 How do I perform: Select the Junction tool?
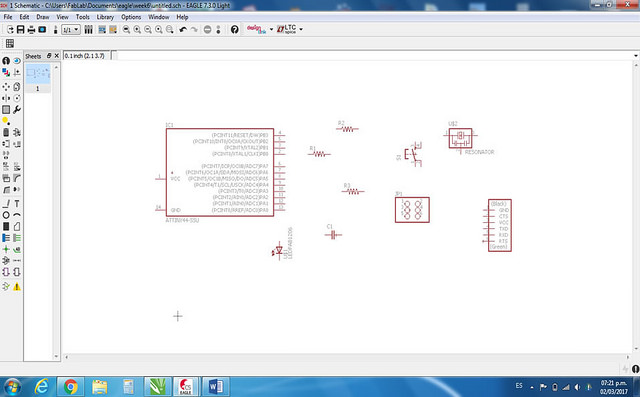pyautogui.click(x=6, y=249)
